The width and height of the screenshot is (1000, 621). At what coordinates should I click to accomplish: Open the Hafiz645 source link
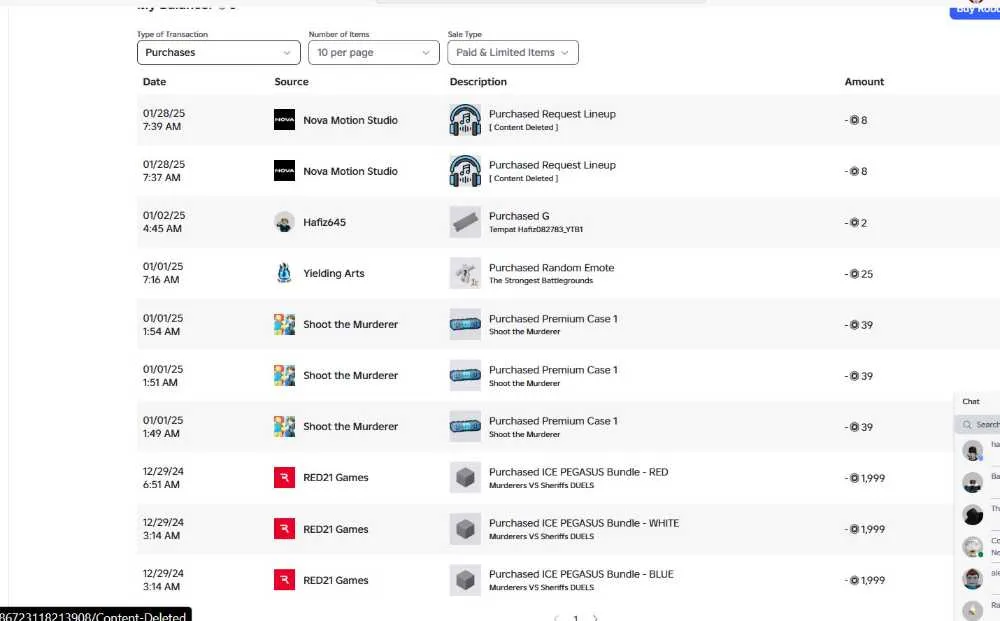click(325, 222)
